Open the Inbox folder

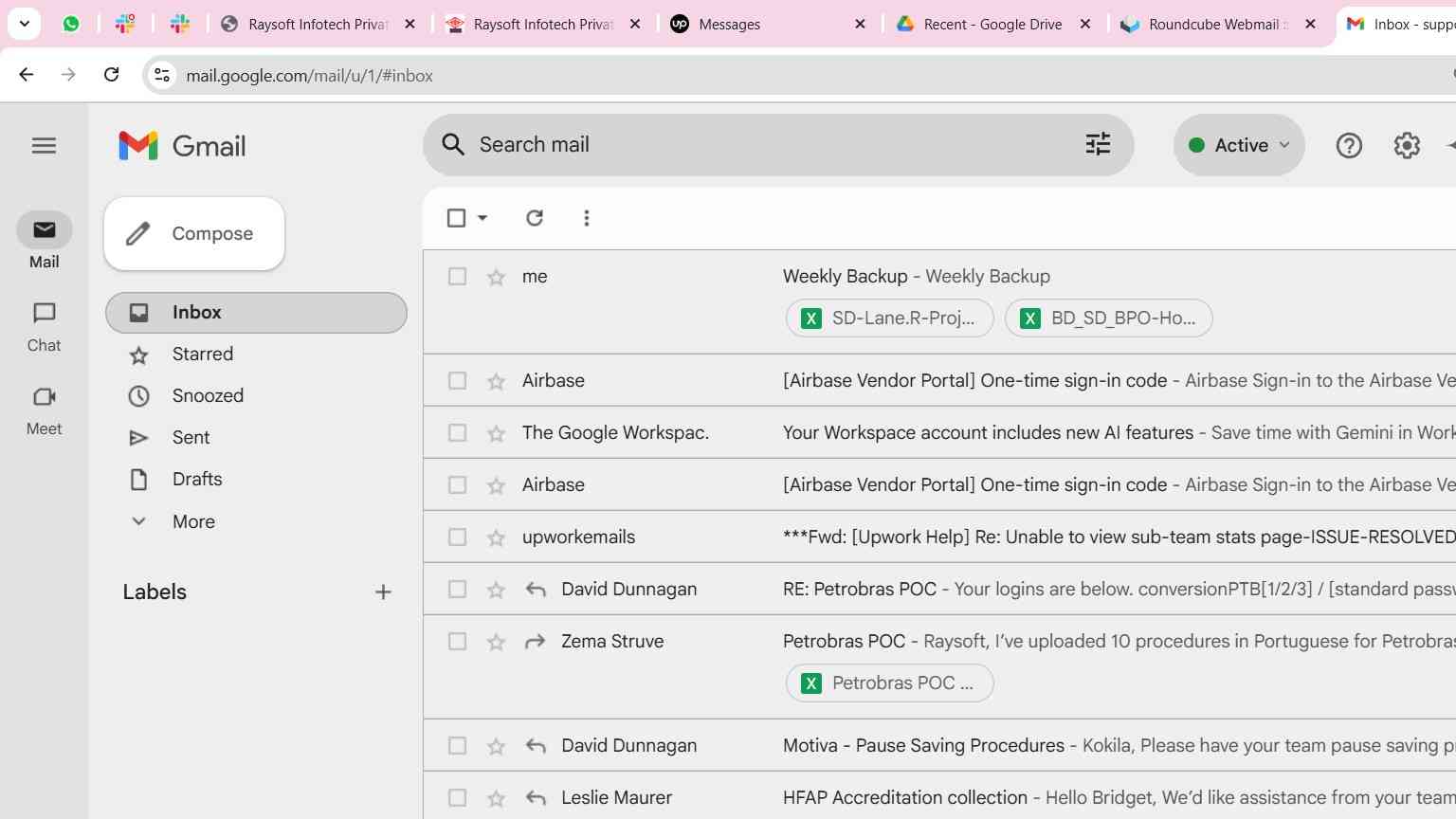(256, 313)
